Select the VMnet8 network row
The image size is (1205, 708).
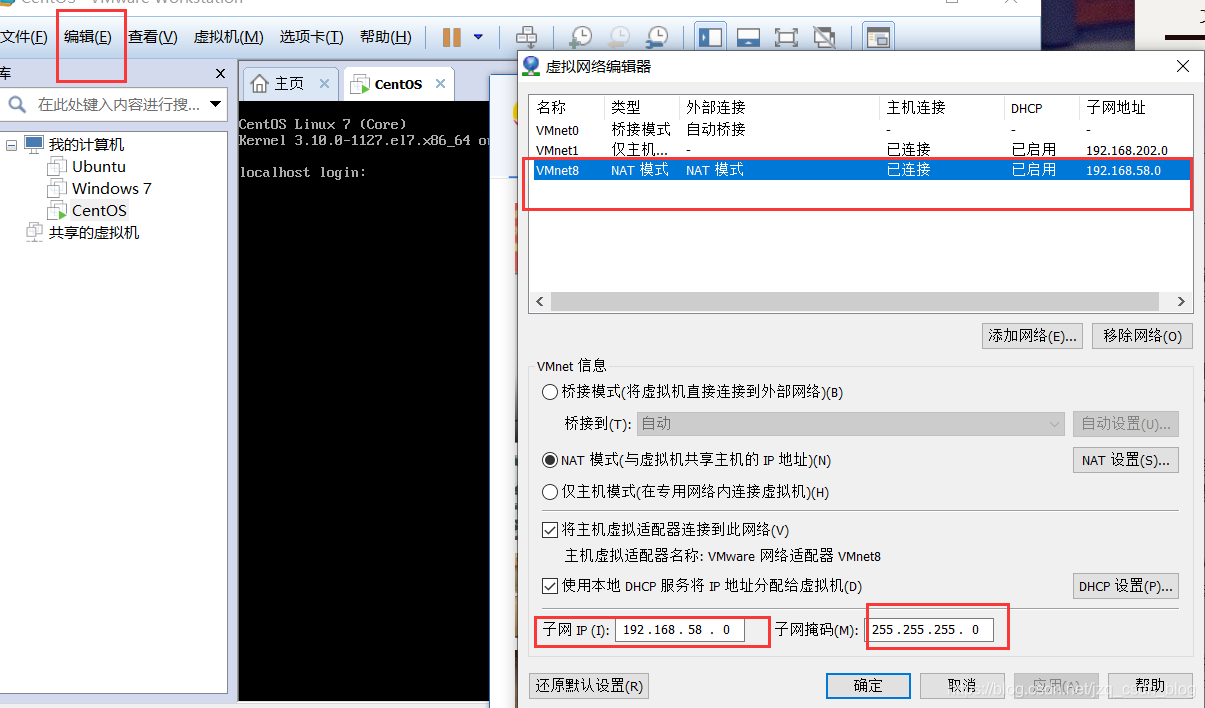(x=860, y=170)
